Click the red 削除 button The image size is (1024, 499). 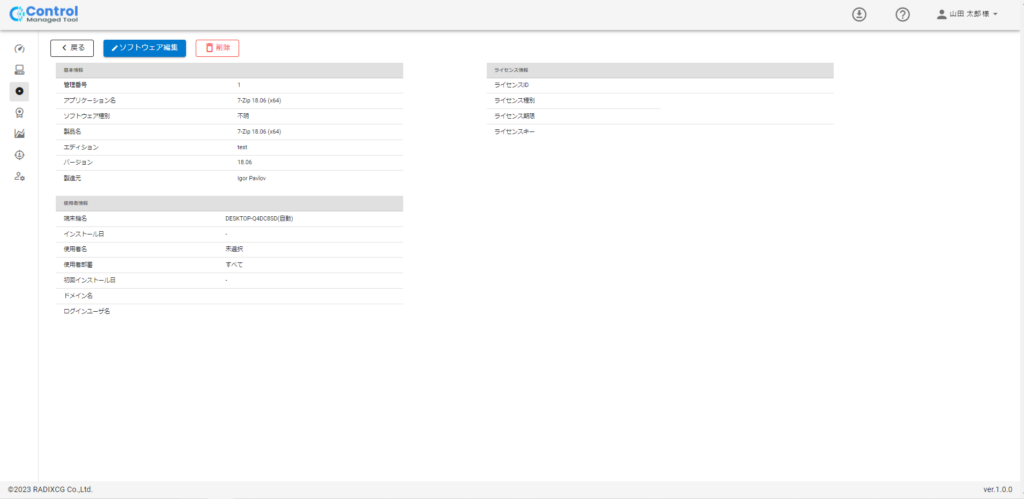coord(217,48)
